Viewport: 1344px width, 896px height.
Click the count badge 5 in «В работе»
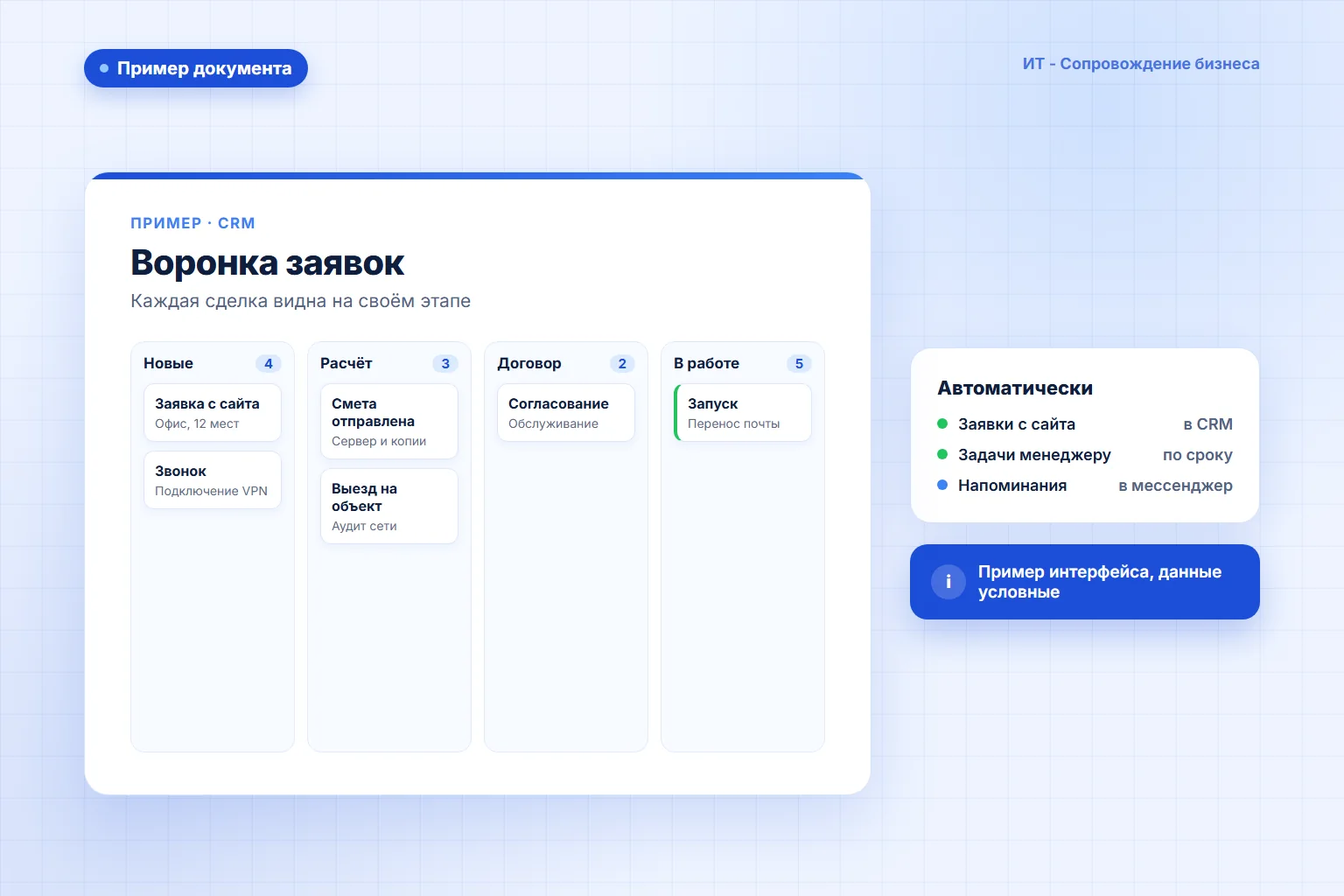pos(799,364)
